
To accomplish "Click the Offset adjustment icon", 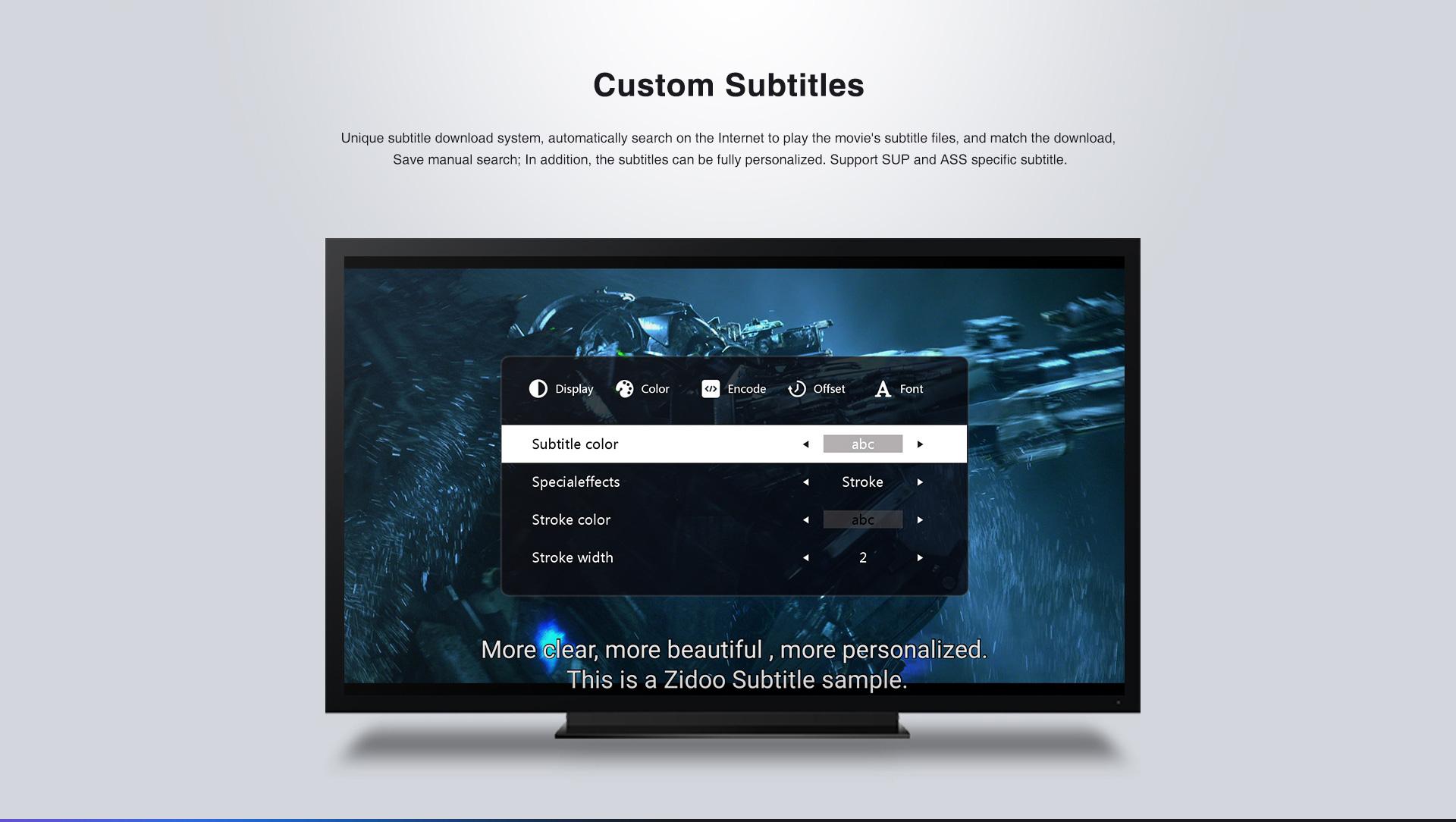I will (797, 388).
